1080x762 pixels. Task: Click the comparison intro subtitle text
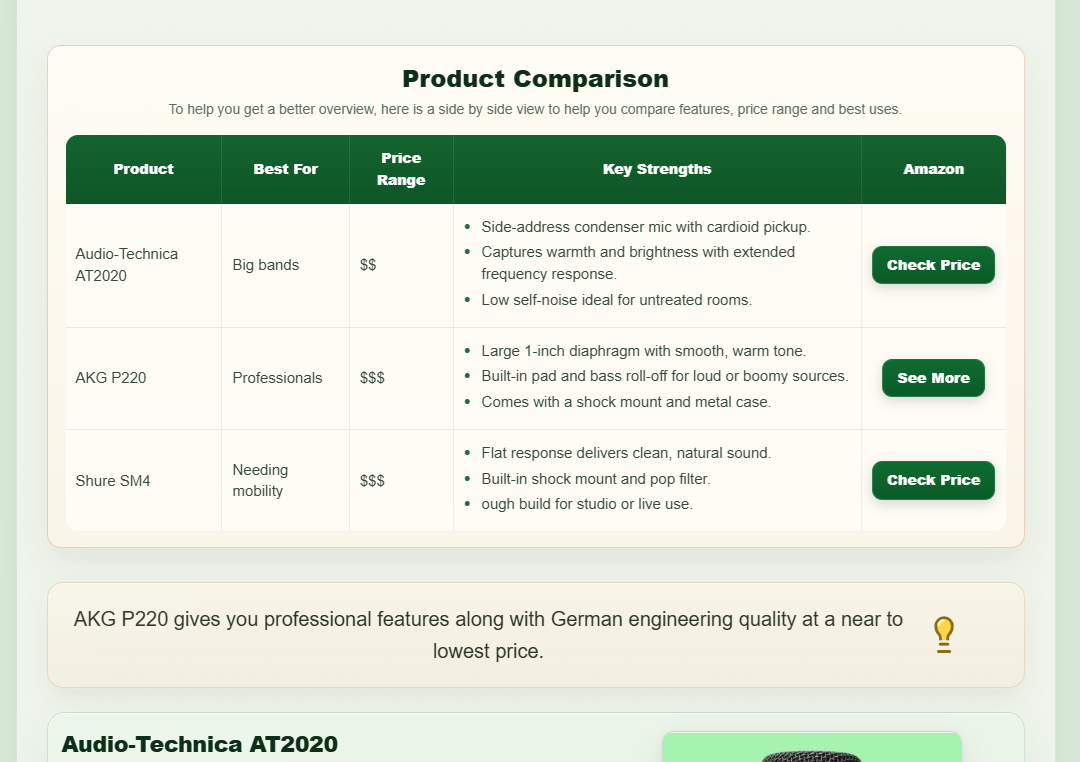point(535,110)
